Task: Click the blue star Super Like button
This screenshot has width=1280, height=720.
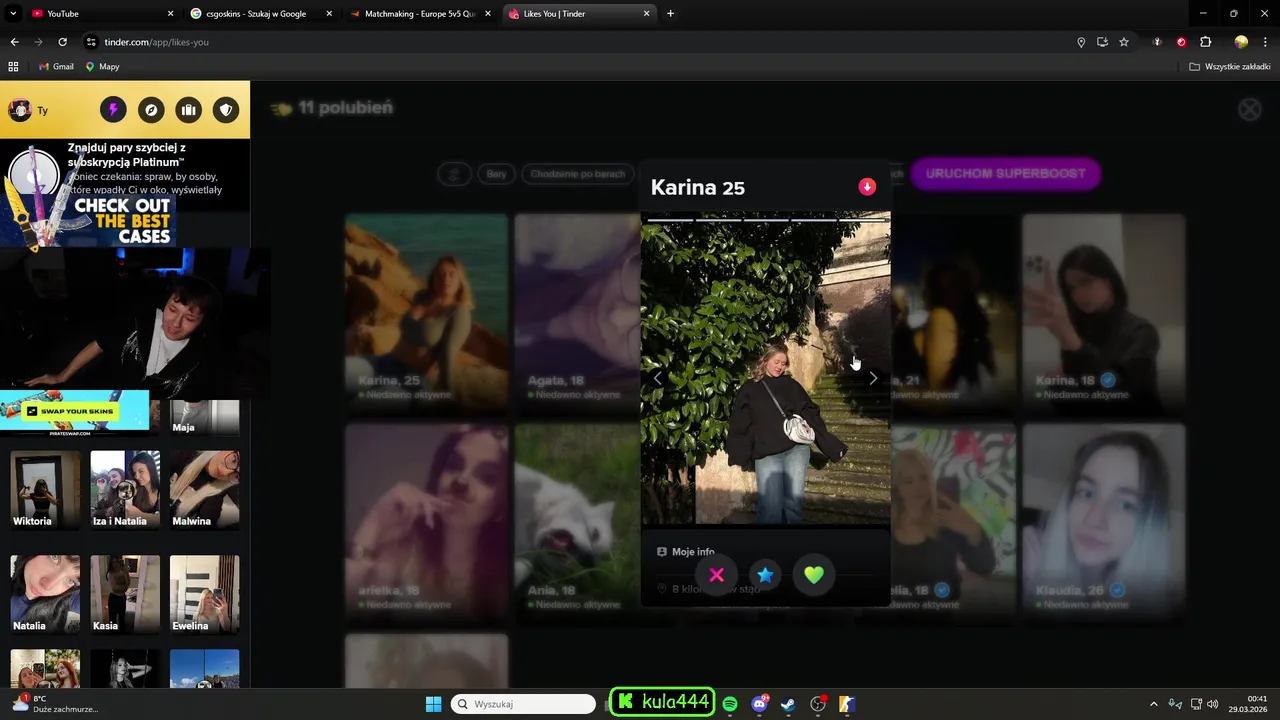Action: 765,575
